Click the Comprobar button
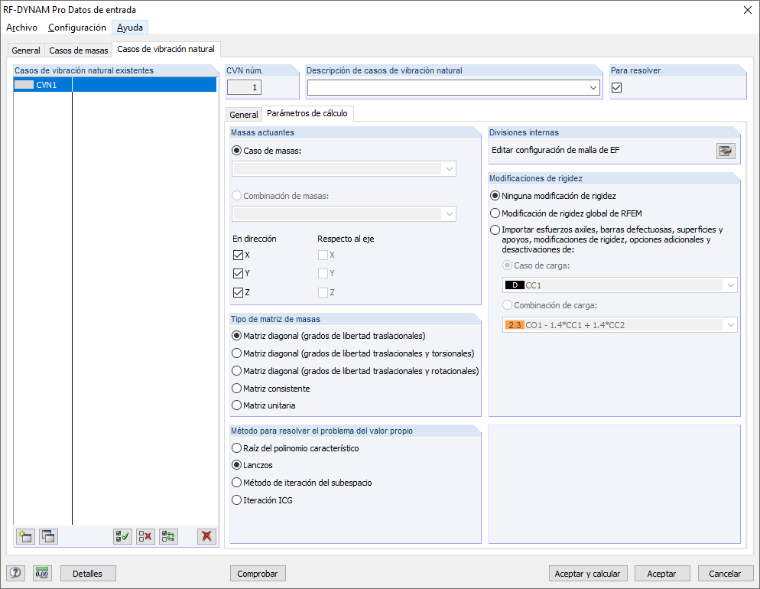Image resolution: width=760 pixels, height=589 pixels. pos(257,573)
